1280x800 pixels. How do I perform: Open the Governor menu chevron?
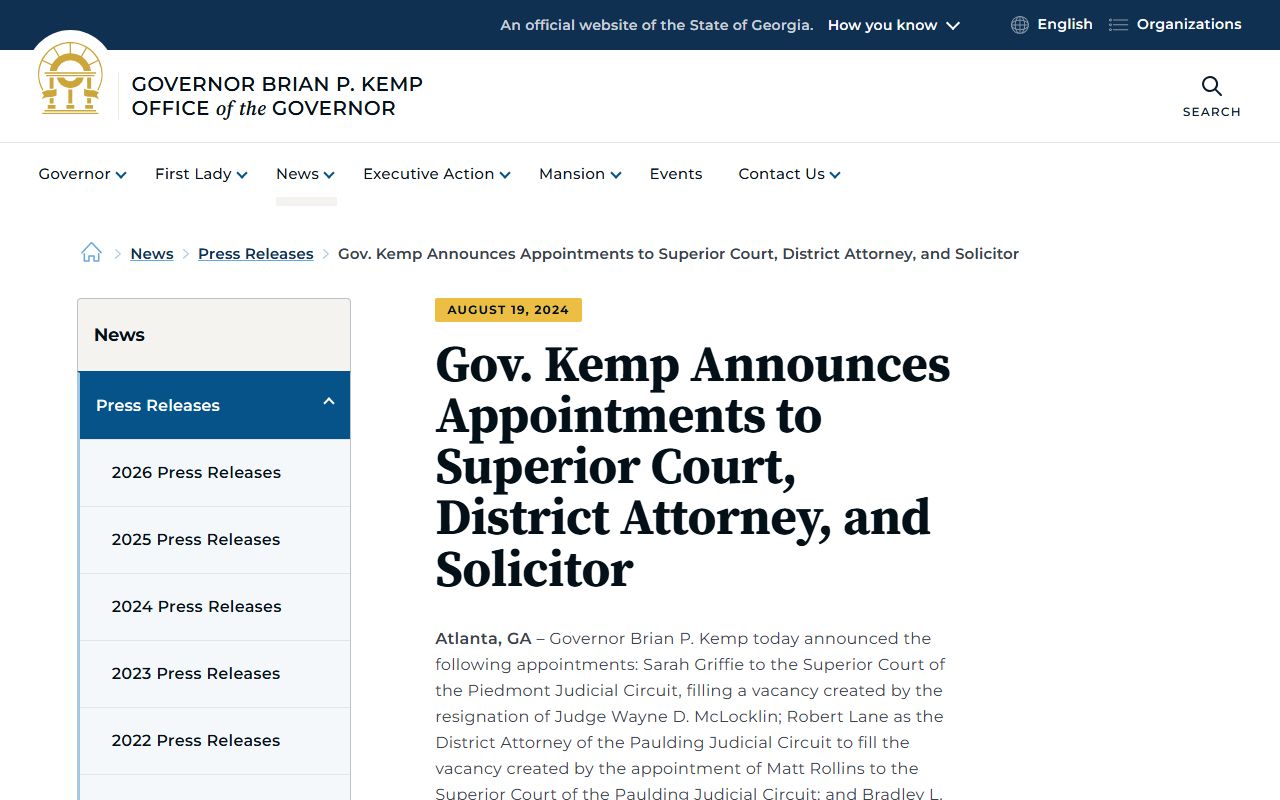pyautogui.click(x=121, y=175)
